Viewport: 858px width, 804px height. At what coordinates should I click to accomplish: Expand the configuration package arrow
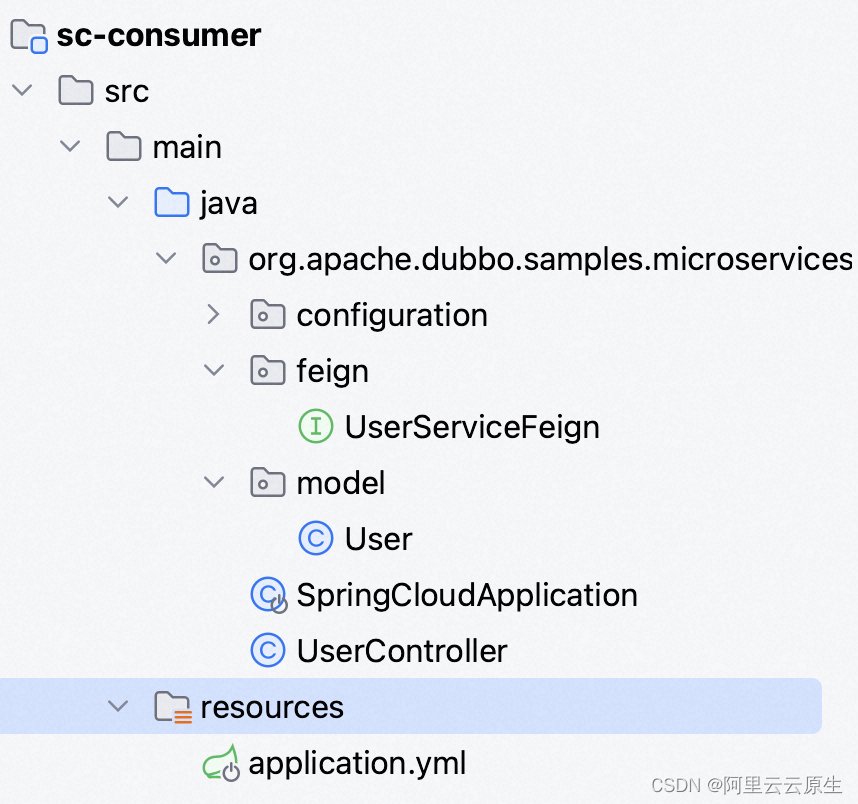click(213, 315)
